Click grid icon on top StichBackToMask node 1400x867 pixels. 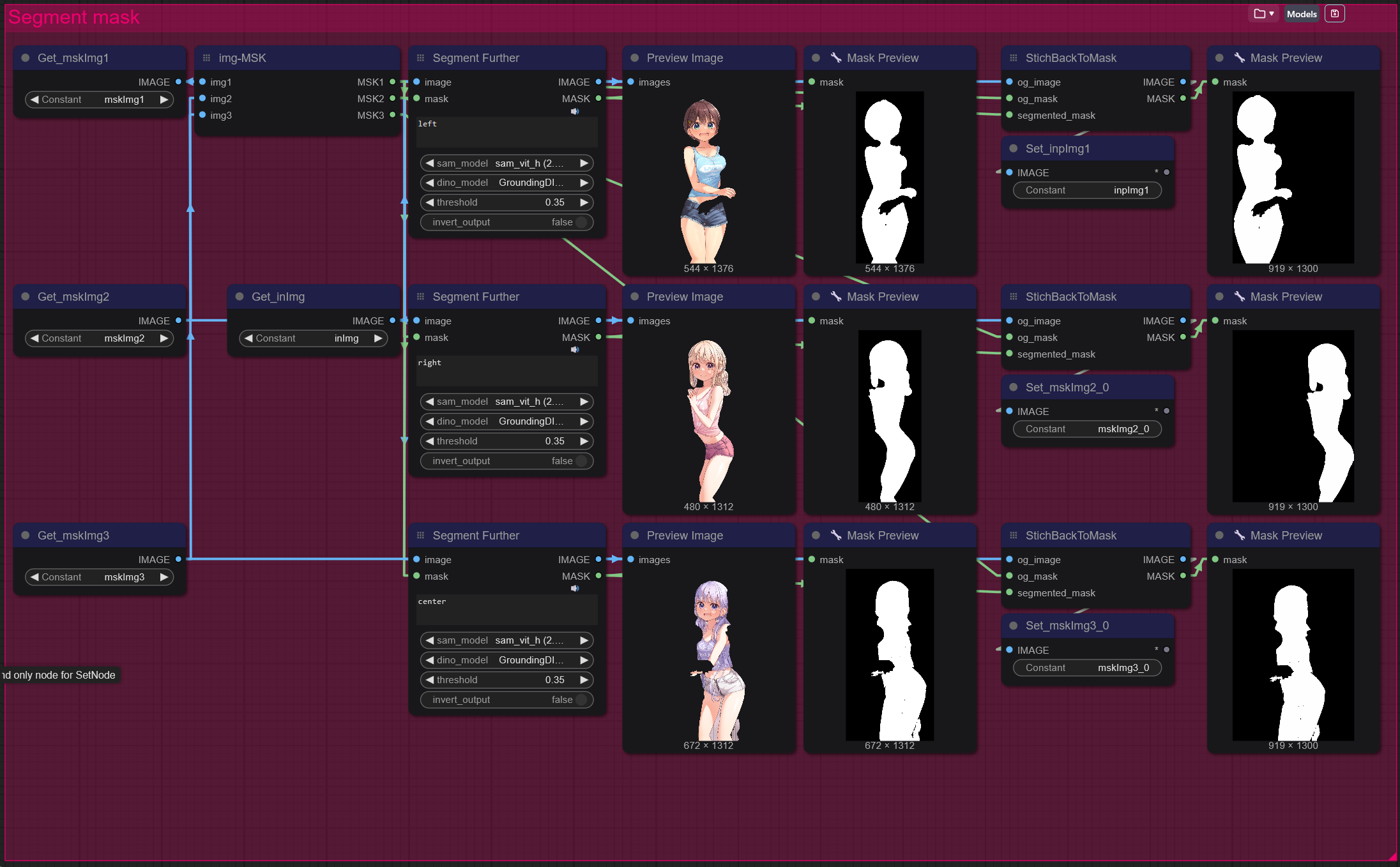click(1013, 58)
